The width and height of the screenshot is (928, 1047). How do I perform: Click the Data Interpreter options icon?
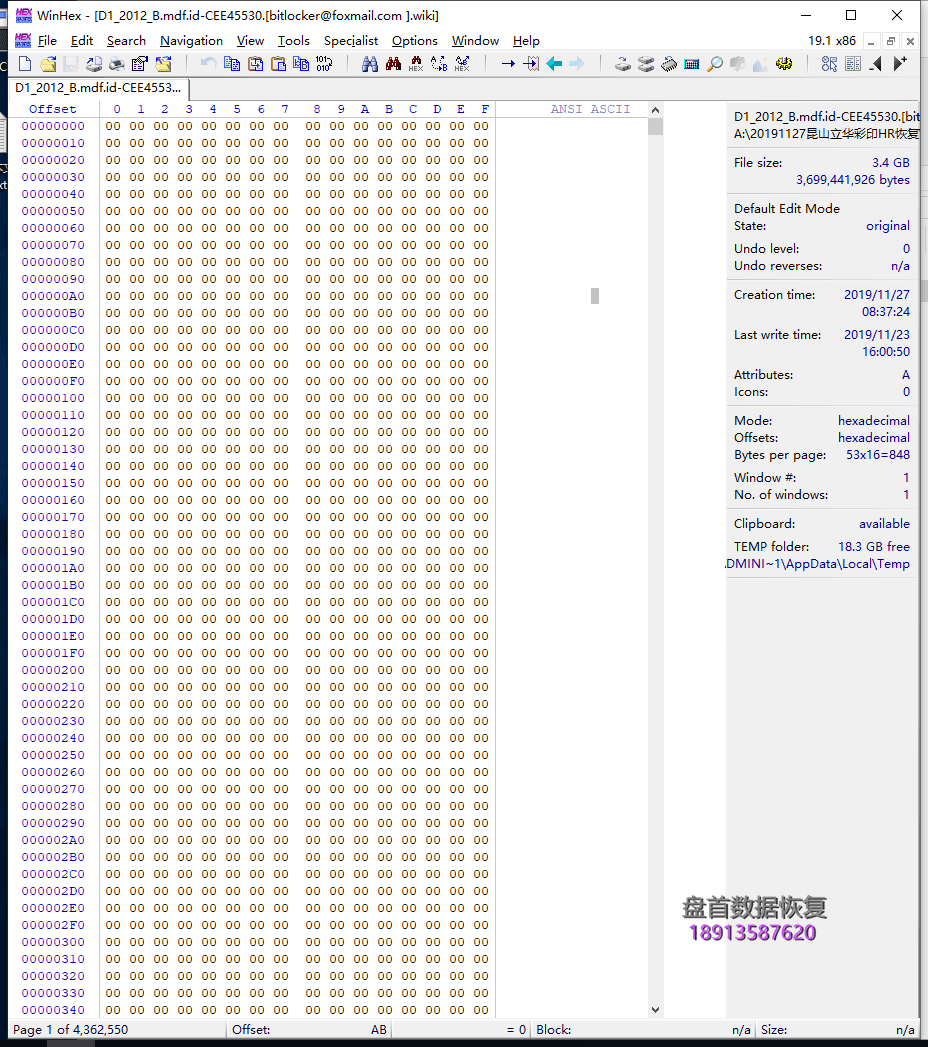pyautogui.click(x=829, y=64)
